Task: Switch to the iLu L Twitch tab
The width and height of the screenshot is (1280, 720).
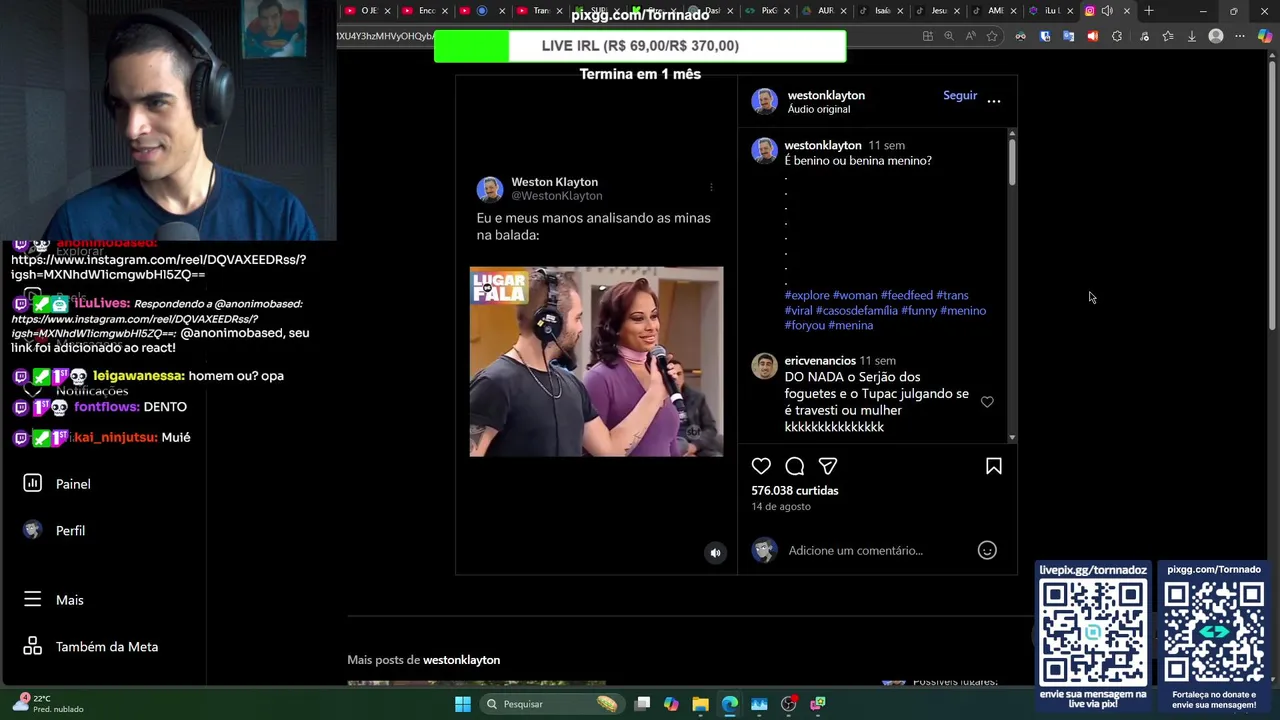Action: coord(1052,11)
